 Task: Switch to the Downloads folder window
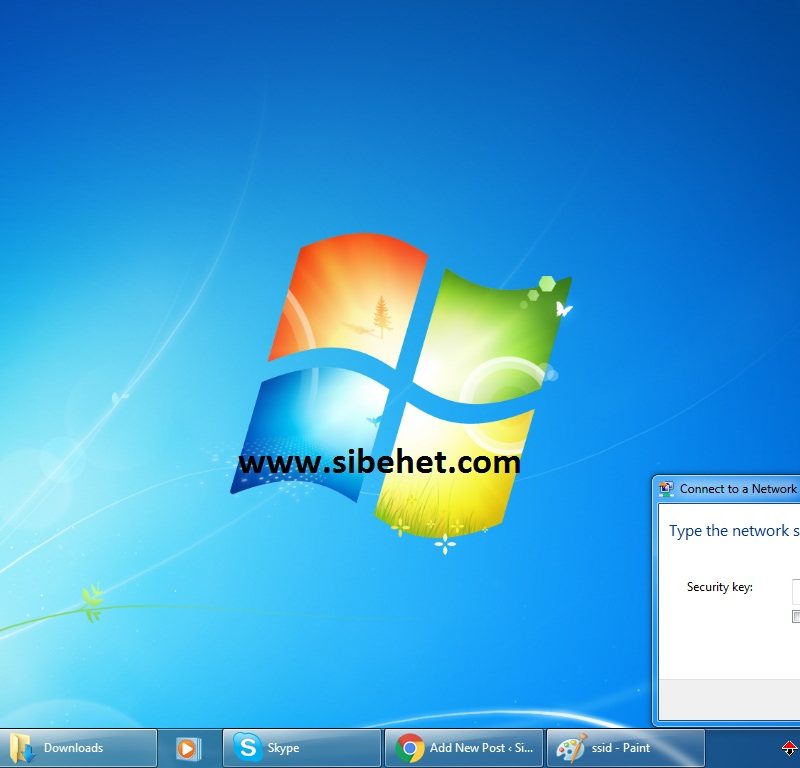pos(78,749)
